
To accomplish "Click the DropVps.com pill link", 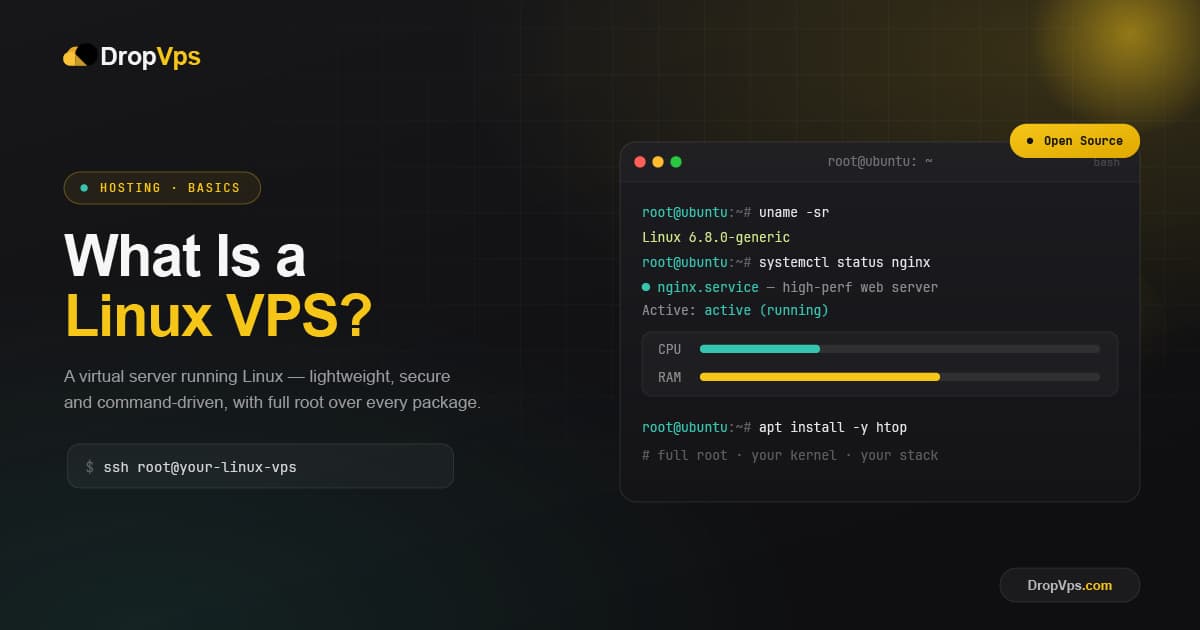I will click(1070, 585).
